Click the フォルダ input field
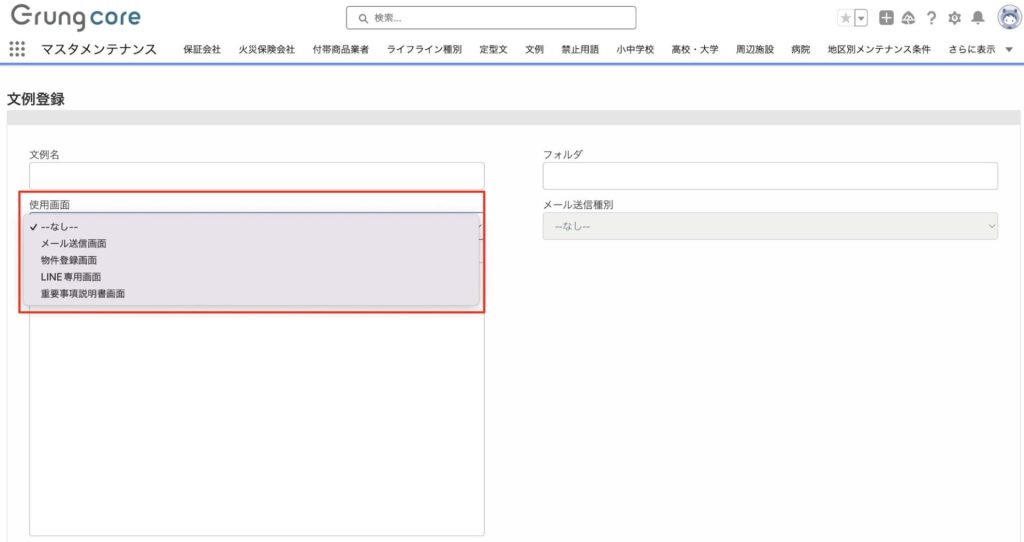This screenshot has height=542, width=1024. [x=770, y=176]
